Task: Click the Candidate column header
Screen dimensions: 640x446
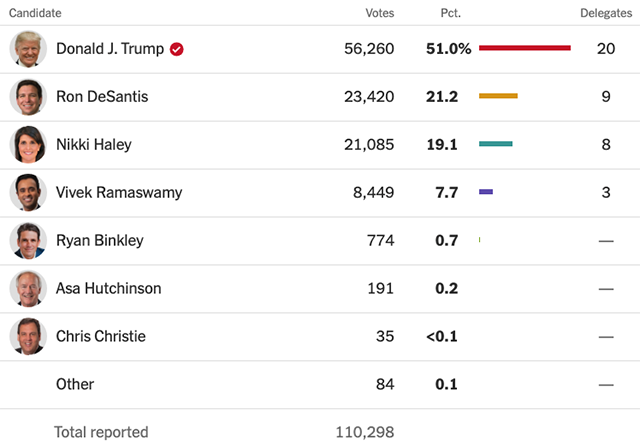Action: (35, 13)
